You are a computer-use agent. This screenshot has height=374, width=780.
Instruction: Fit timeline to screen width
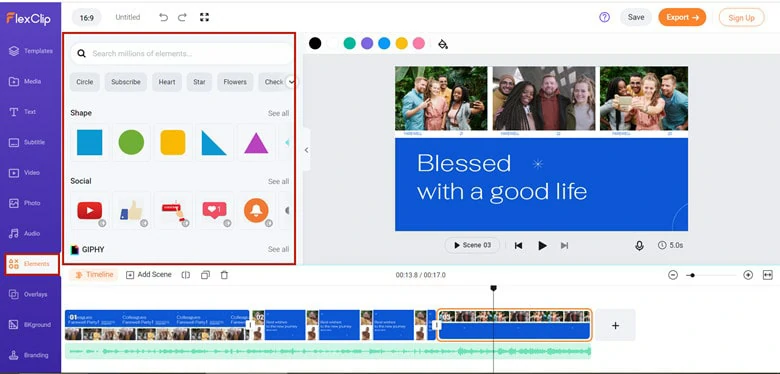(768, 275)
